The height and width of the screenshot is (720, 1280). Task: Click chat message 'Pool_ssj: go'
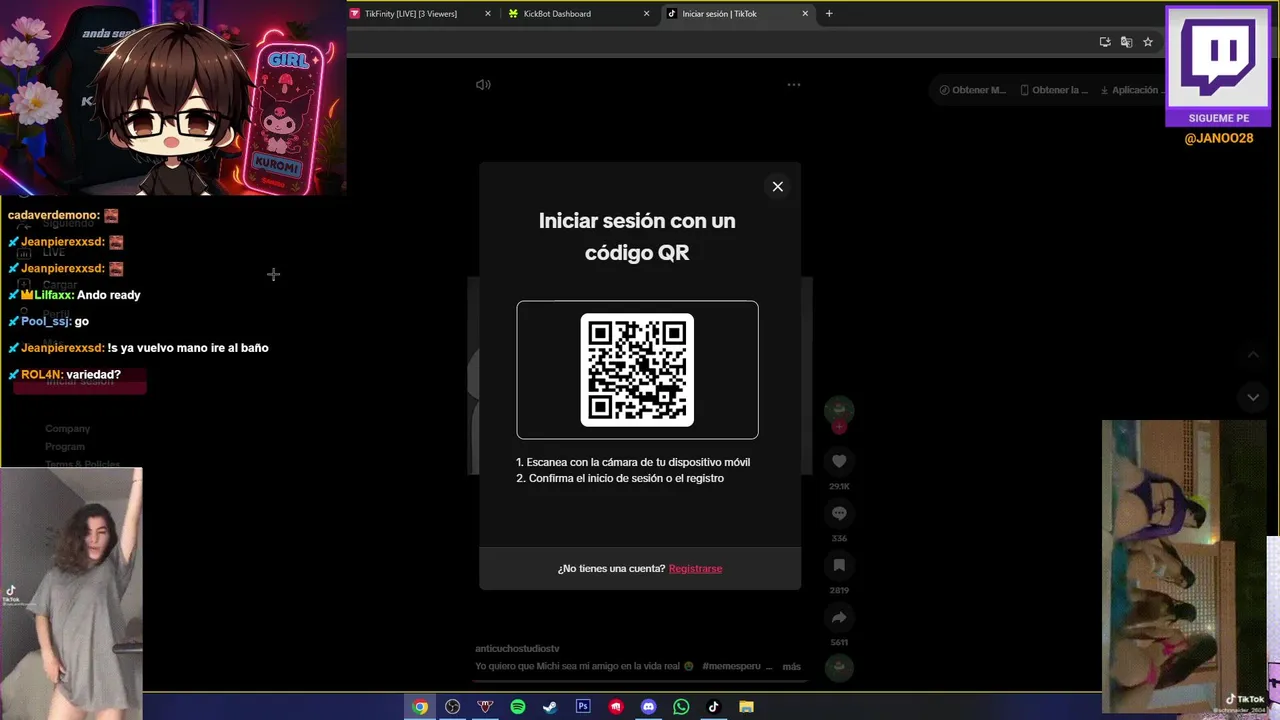tap(48, 321)
